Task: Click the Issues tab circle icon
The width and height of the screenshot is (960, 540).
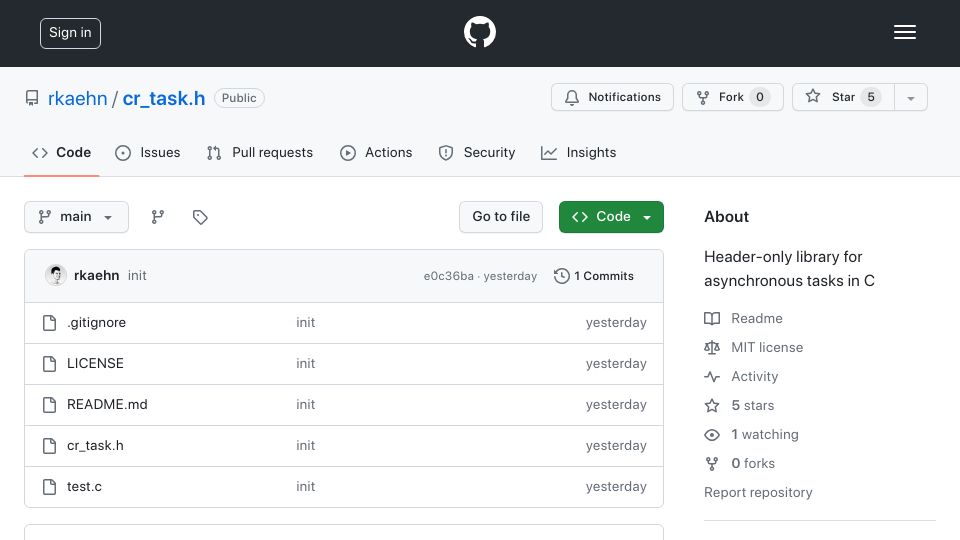Action: (123, 153)
